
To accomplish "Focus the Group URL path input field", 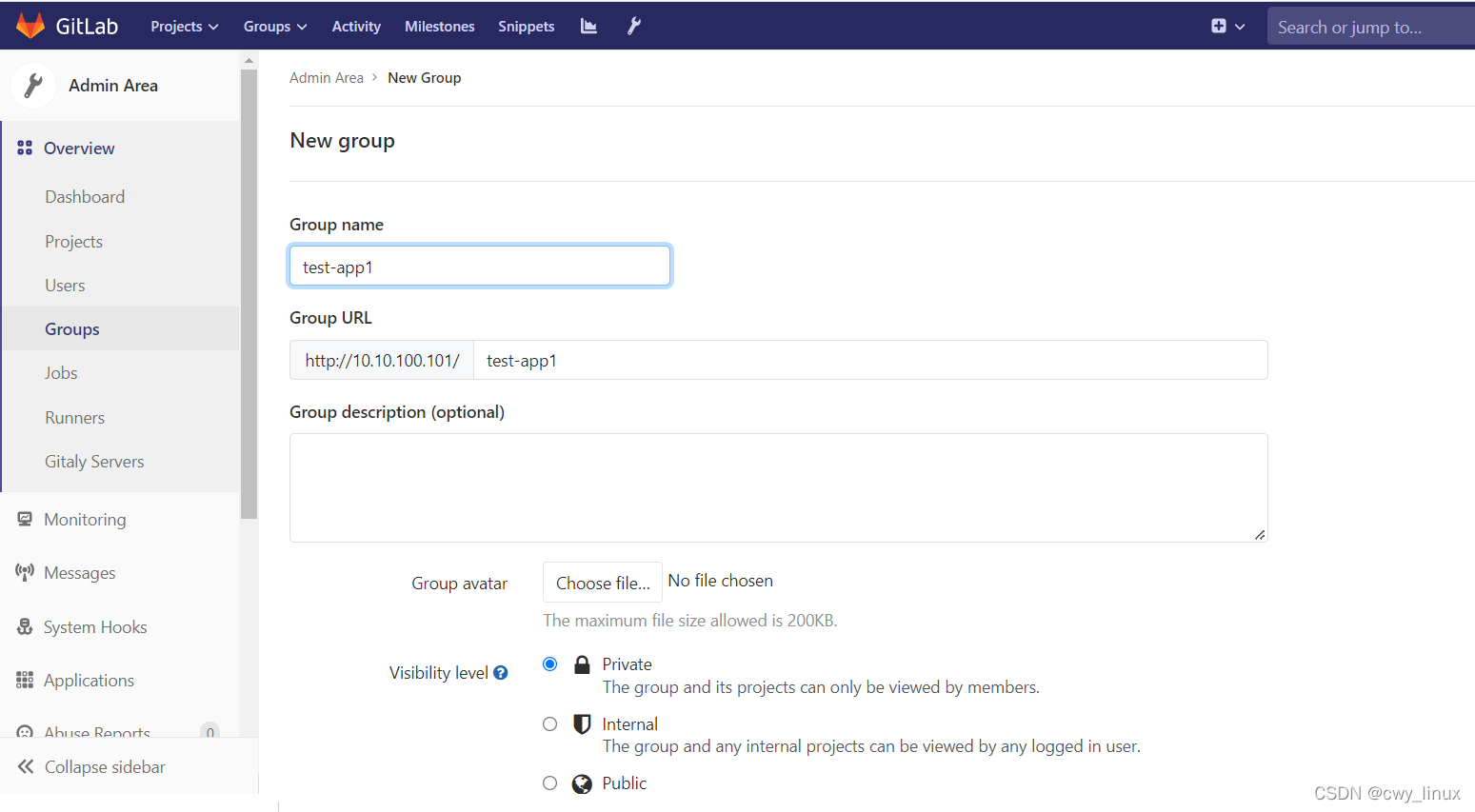I will [x=870, y=360].
